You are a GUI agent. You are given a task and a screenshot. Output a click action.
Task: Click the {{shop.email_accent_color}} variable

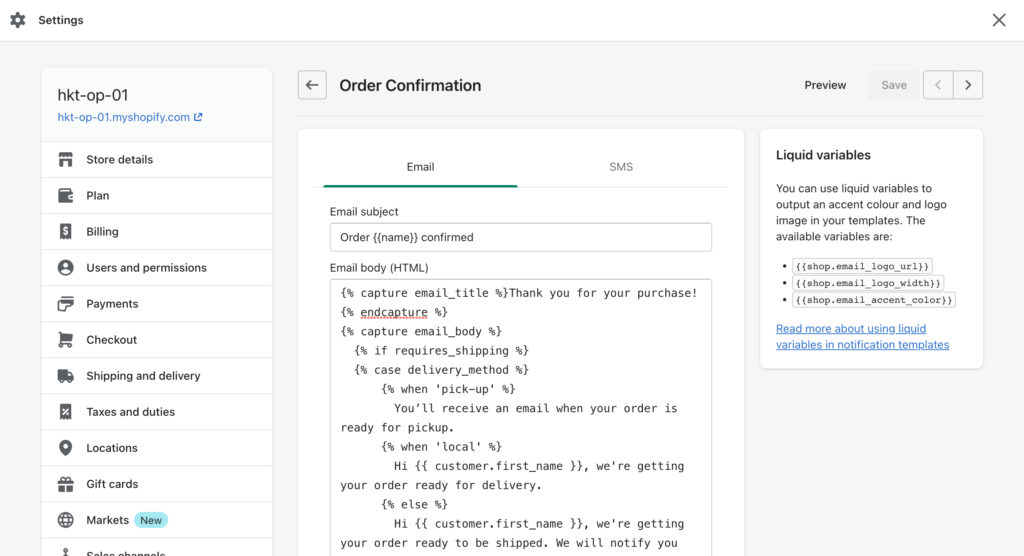click(874, 300)
